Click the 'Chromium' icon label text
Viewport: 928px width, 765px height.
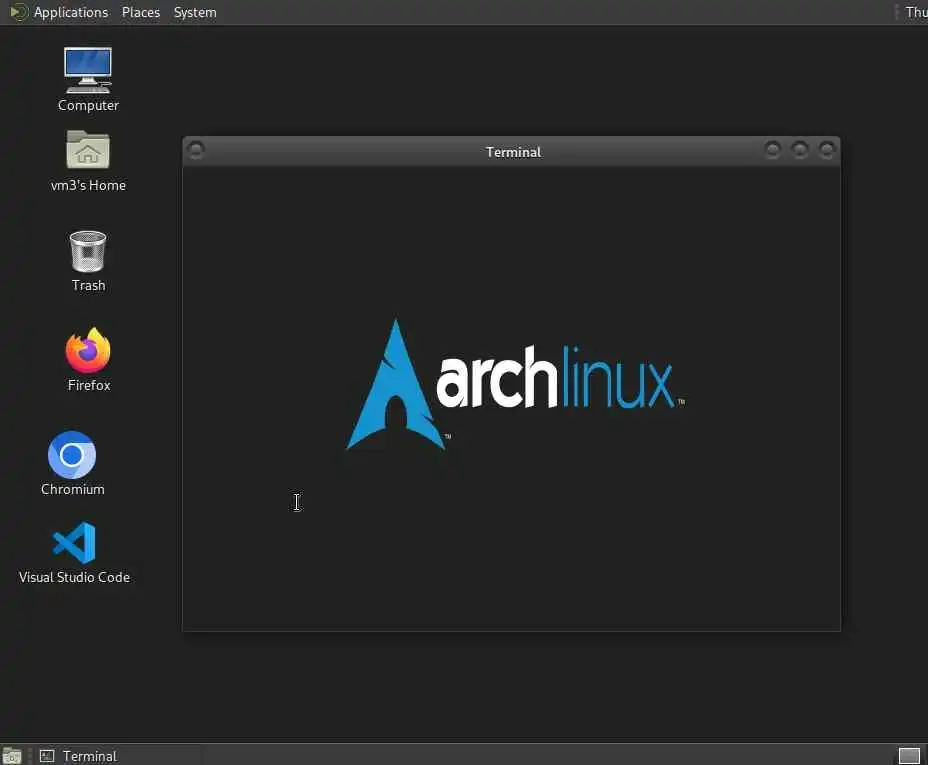[72, 489]
